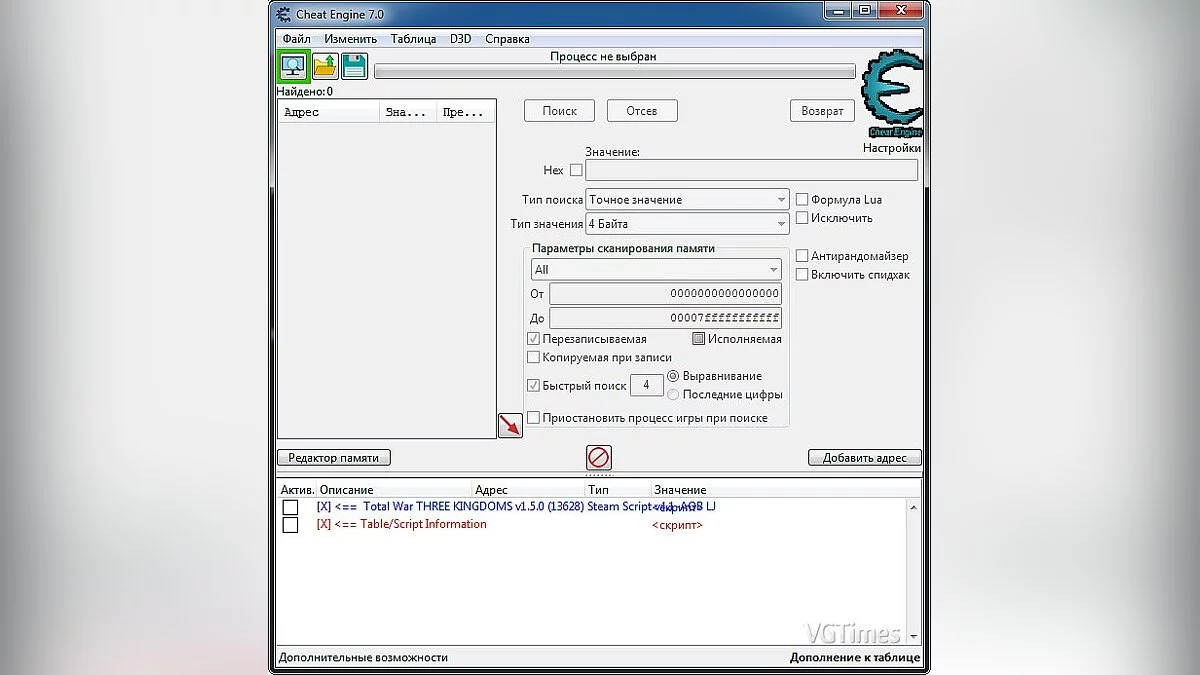The width and height of the screenshot is (1200, 675).
Task: Click the red arrow add-to-list icon
Action: [x=510, y=425]
